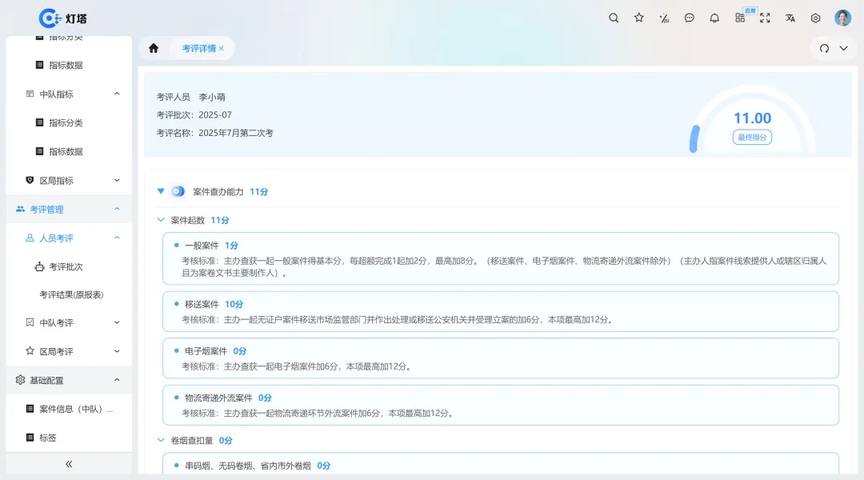Open the notification bell
The height and width of the screenshot is (480, 864).
(x=714, y=18)
